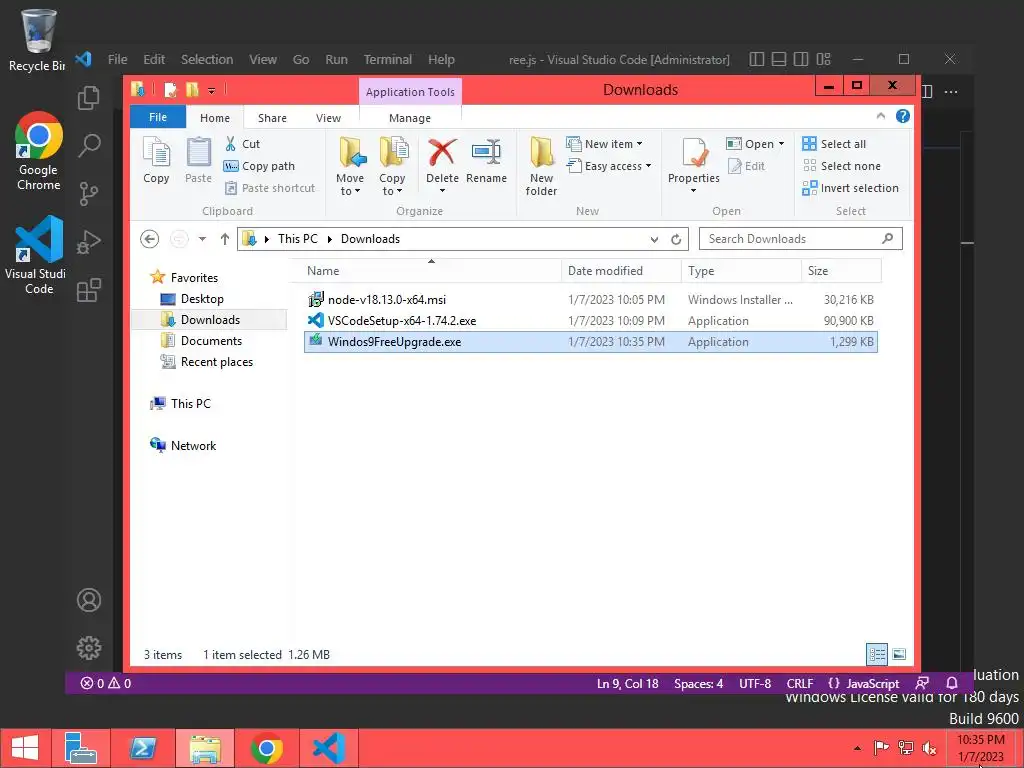Sort by the Date modified column header

pyautogui.click(x=621, y=271)
